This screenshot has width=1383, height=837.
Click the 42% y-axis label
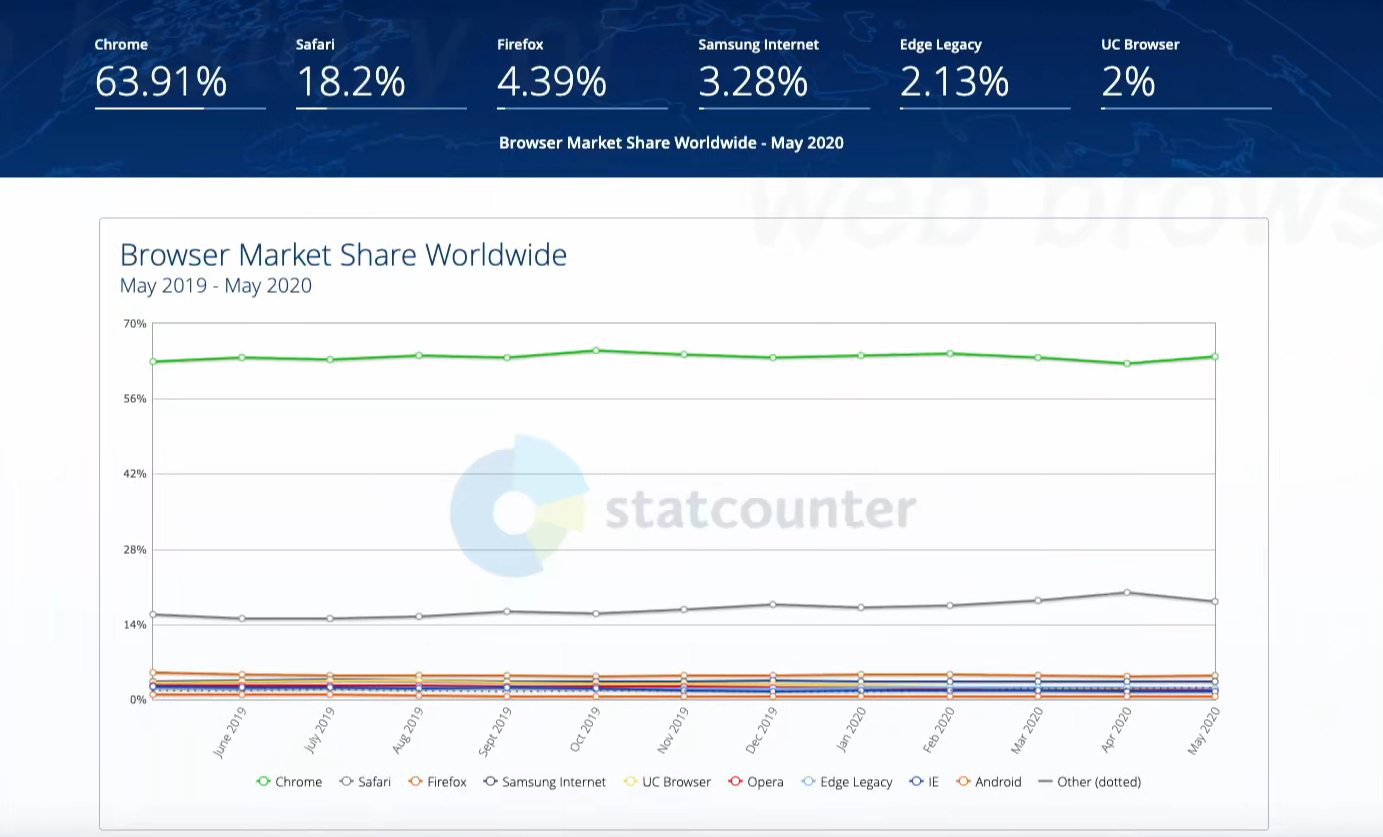click(x=135, y=474)
